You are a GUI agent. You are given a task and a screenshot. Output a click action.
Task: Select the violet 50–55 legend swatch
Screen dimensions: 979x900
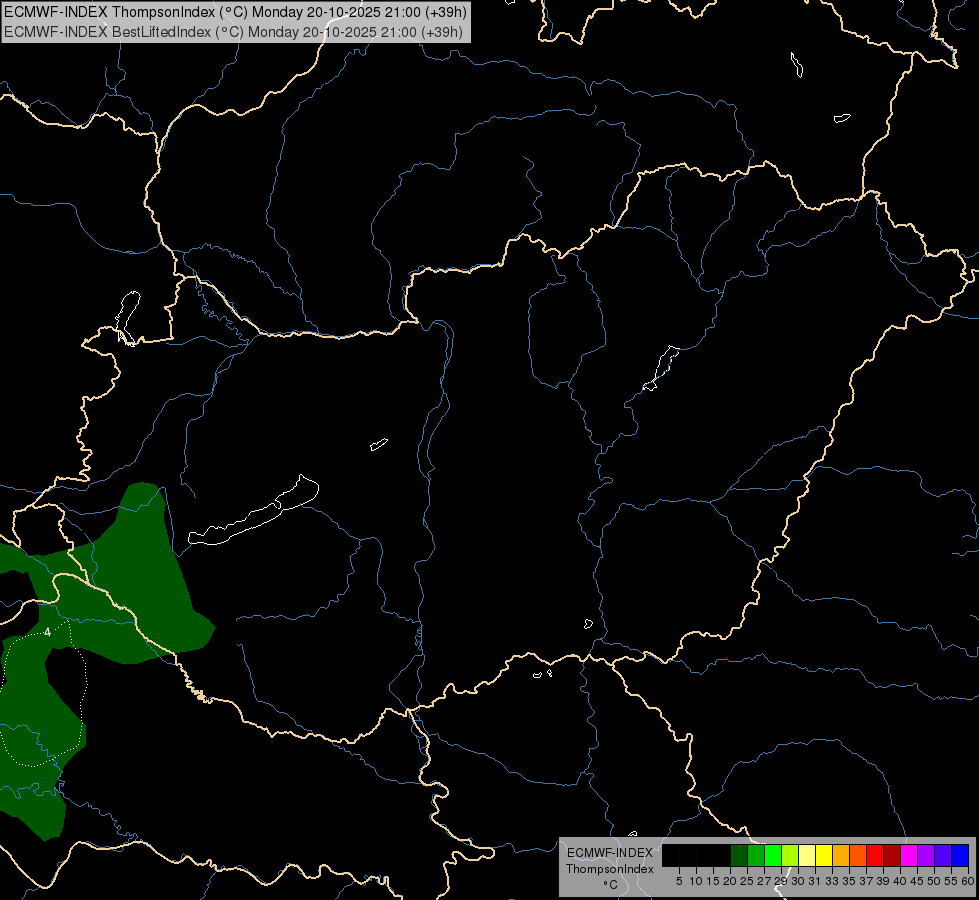(943, 855)
